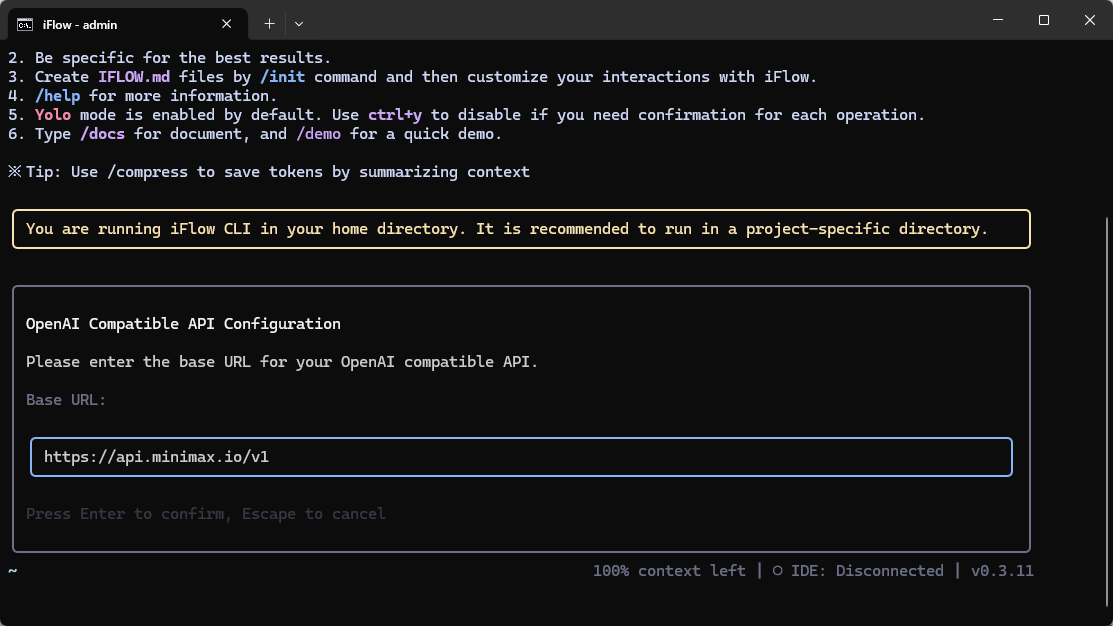Click the home directory warning banner

pos(520,229)
